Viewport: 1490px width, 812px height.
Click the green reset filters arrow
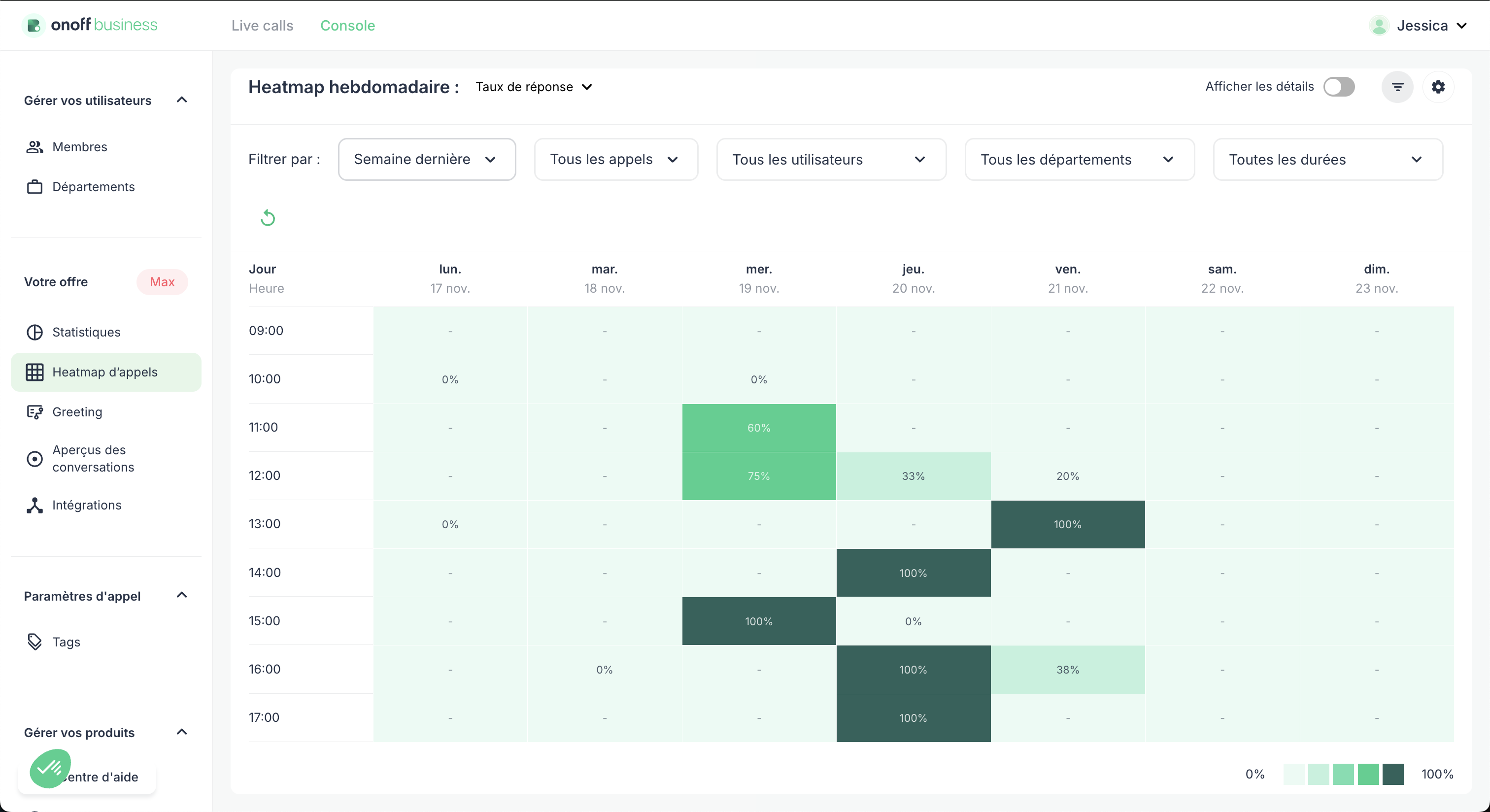tap(267, 218)
